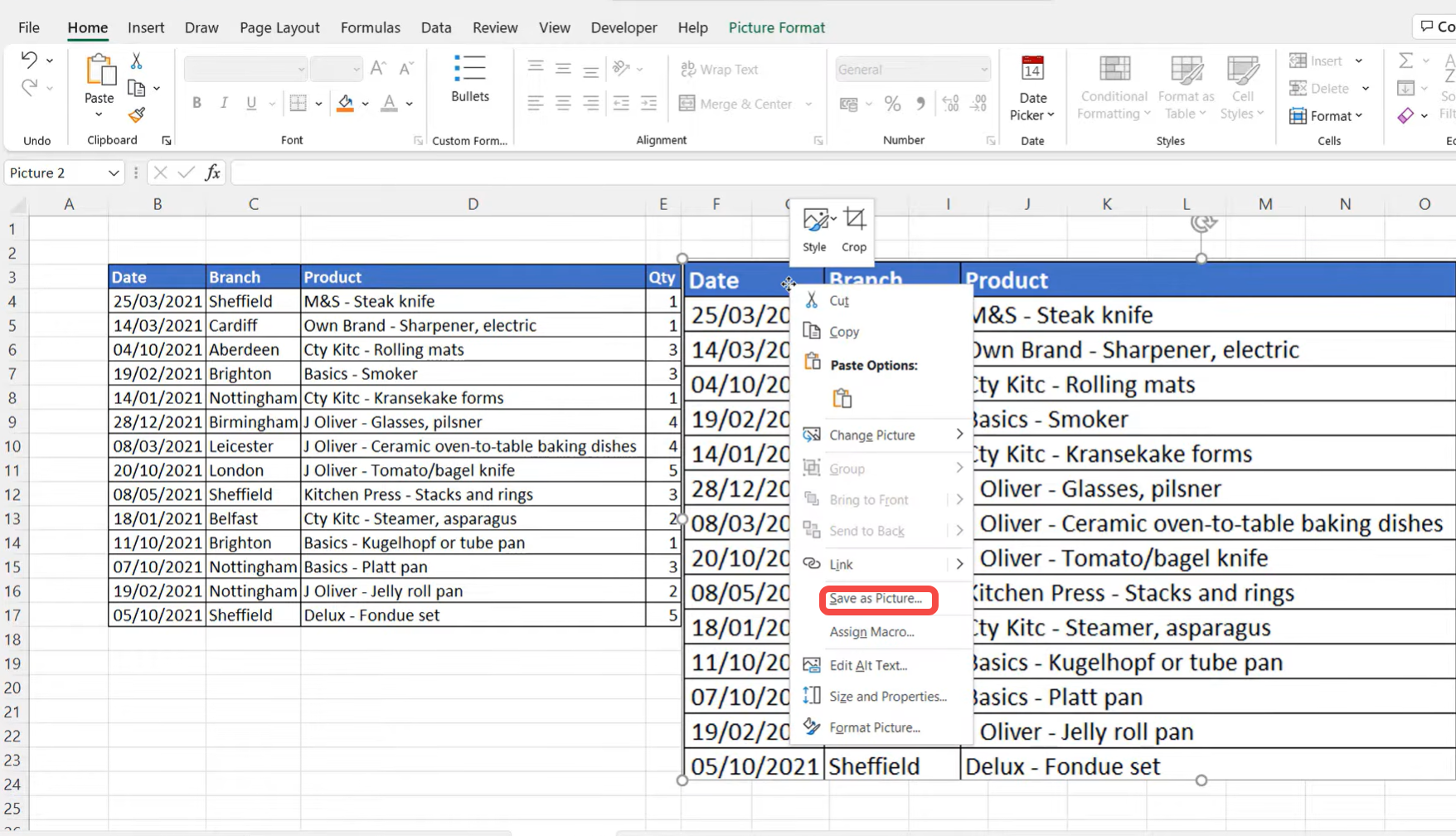Toggle Center alignment
The width and height of the screenshot is (1456, 836).
(564, 103)
